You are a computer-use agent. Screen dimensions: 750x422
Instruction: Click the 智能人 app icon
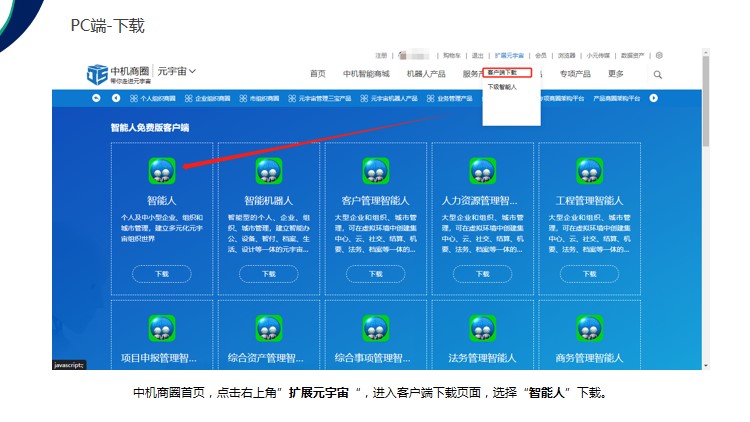(x=162, y=171)
